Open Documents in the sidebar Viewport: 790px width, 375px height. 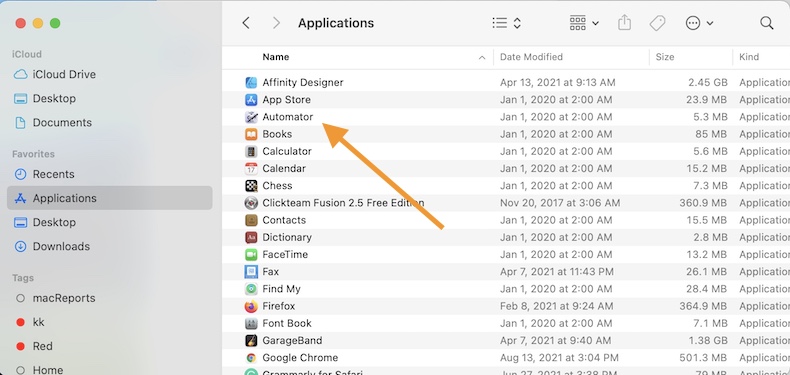[x=109, y=122]
